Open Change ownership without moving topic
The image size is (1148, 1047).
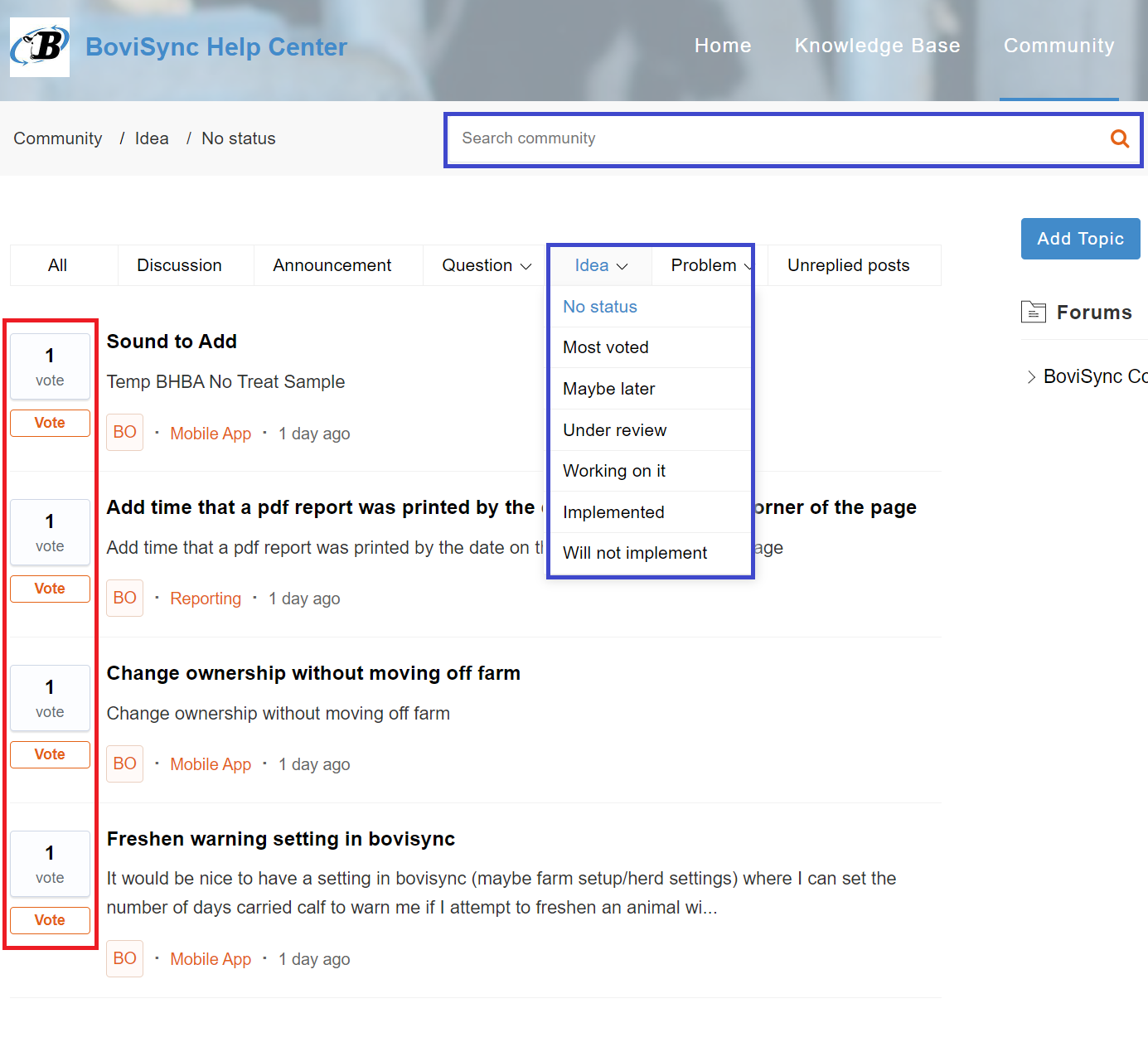coord(313,673)
